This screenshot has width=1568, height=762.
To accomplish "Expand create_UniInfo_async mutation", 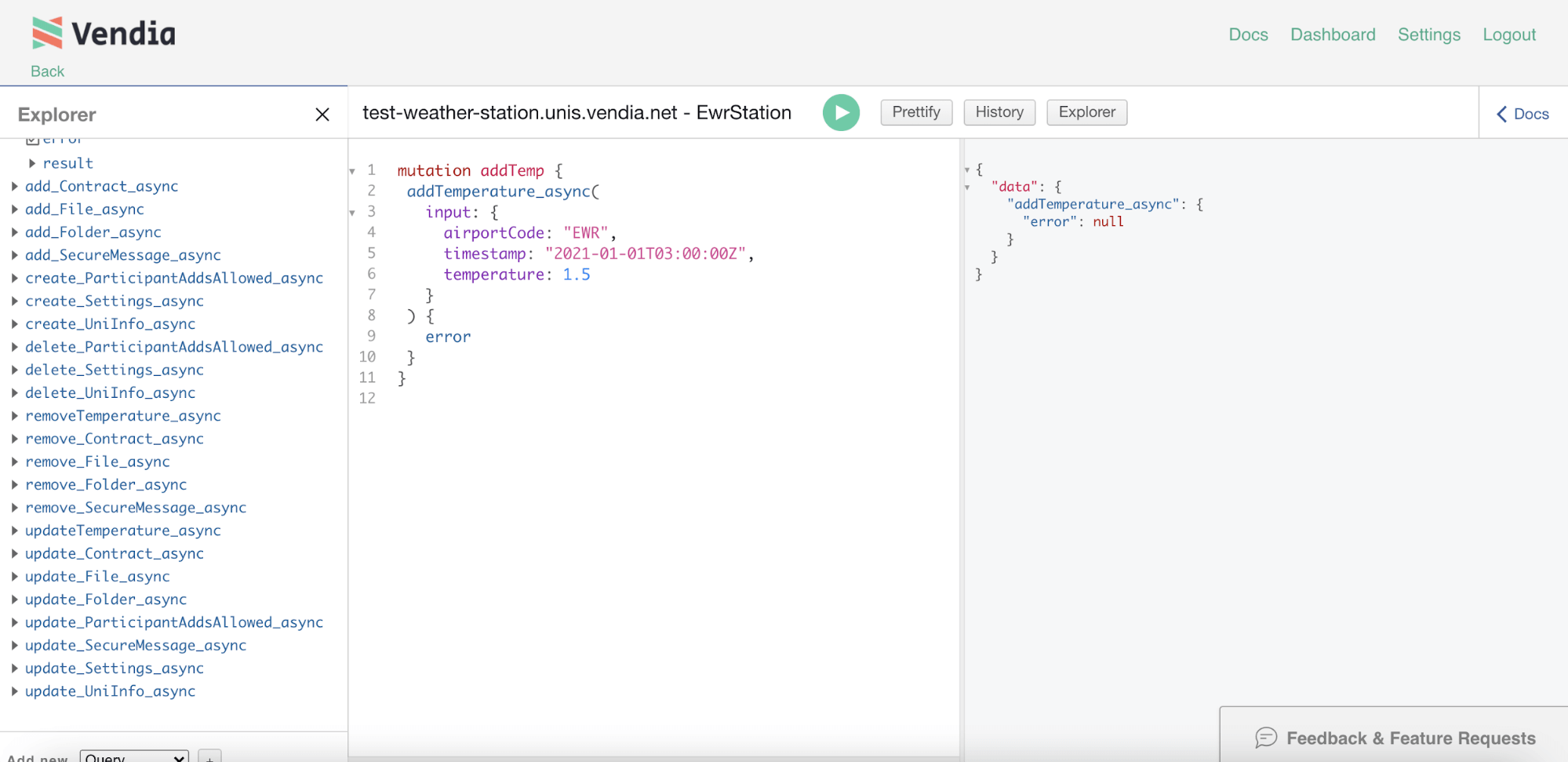I will [15, 324].
